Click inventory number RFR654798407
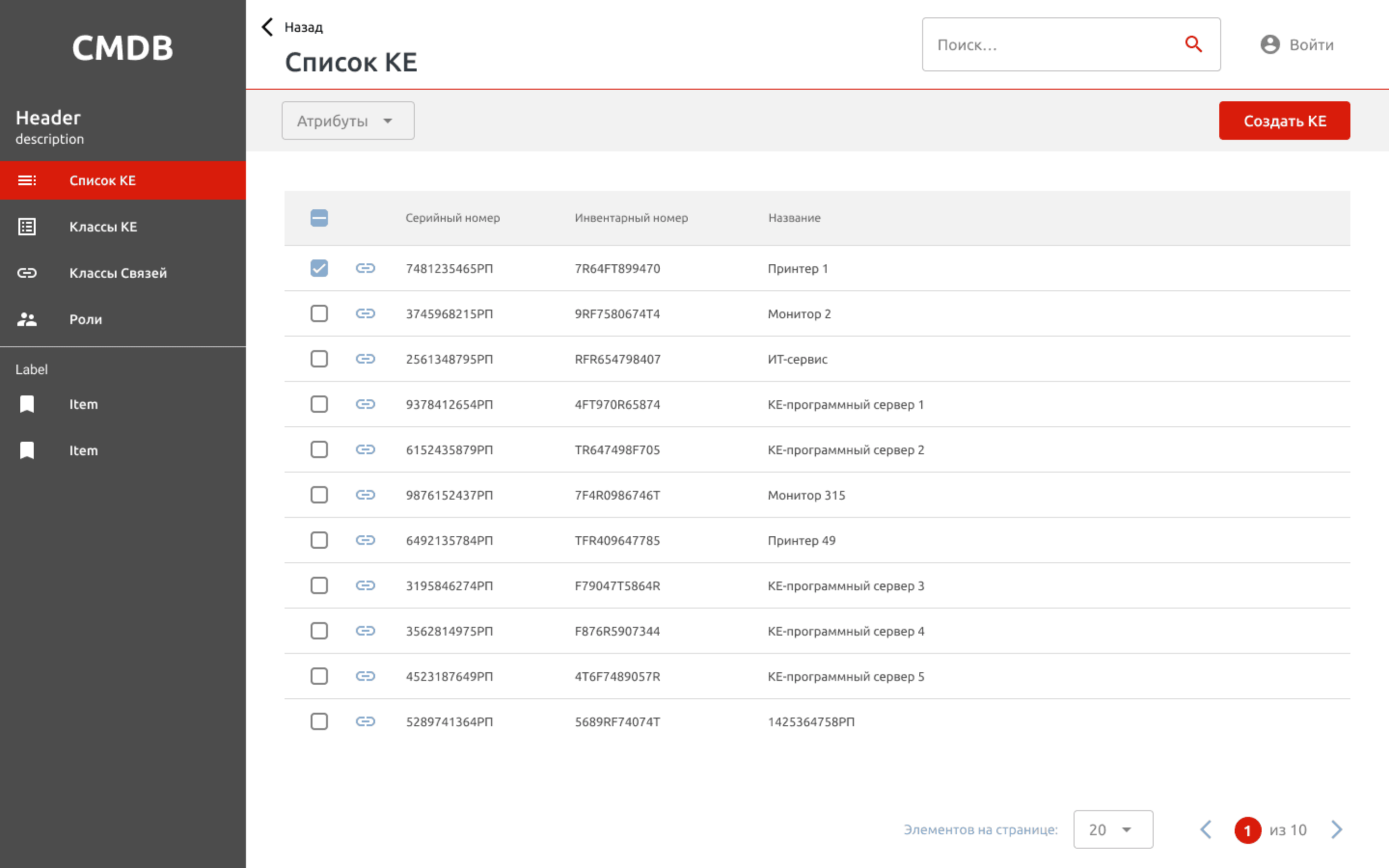The height and width of the screenshot is (868, 1389). tap(618, 359)
